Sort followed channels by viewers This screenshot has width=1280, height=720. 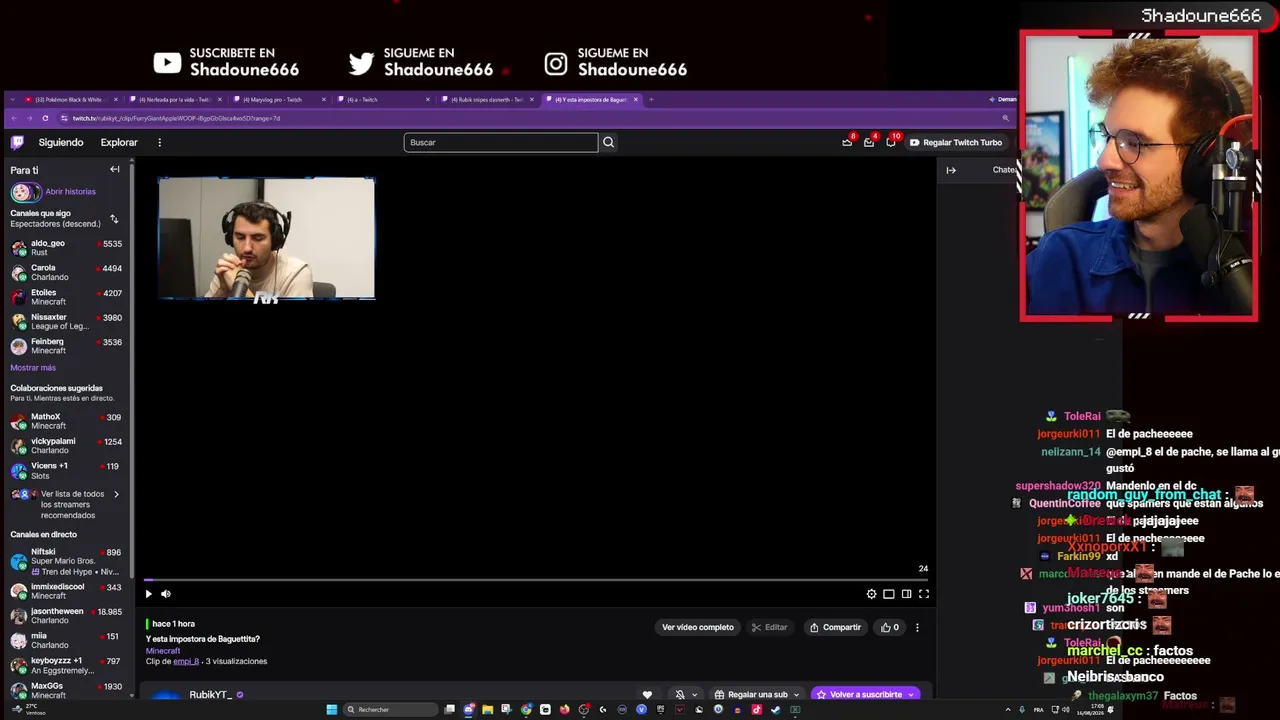(114, 219)
